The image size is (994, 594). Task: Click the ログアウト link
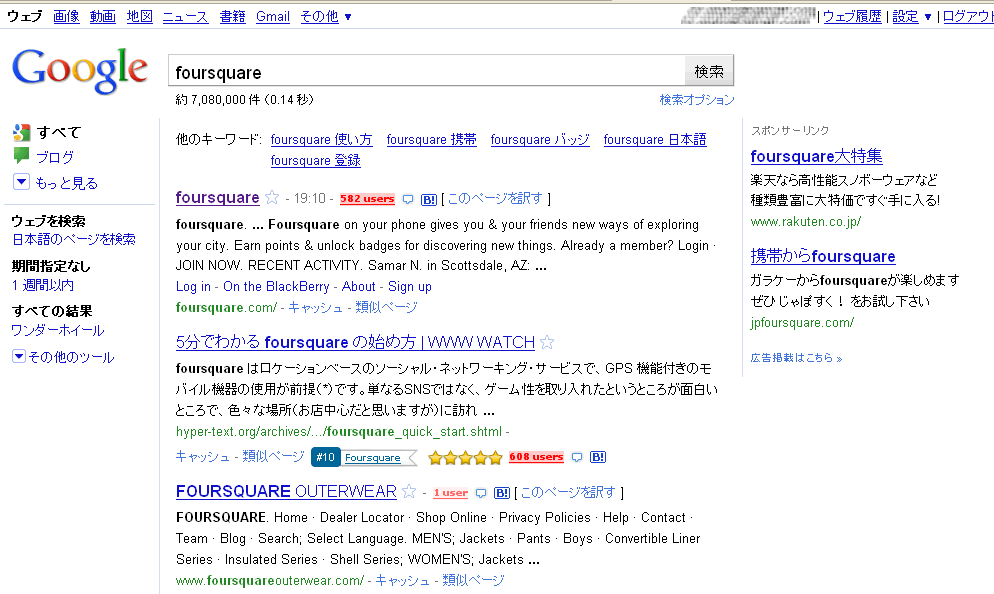pyautogui.click(x=968, y=17)
